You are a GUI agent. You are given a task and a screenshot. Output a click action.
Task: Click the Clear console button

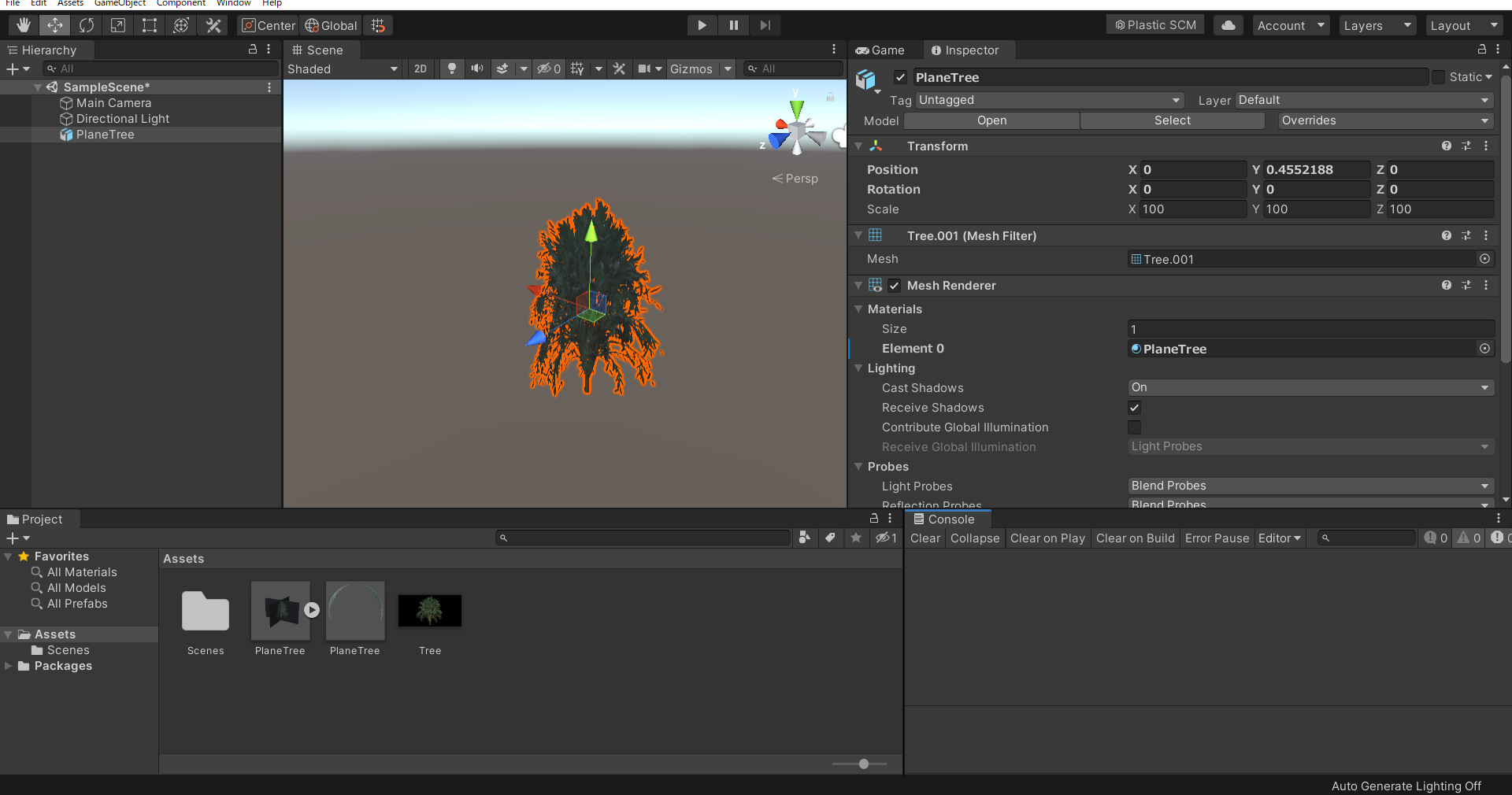point(925,538)
